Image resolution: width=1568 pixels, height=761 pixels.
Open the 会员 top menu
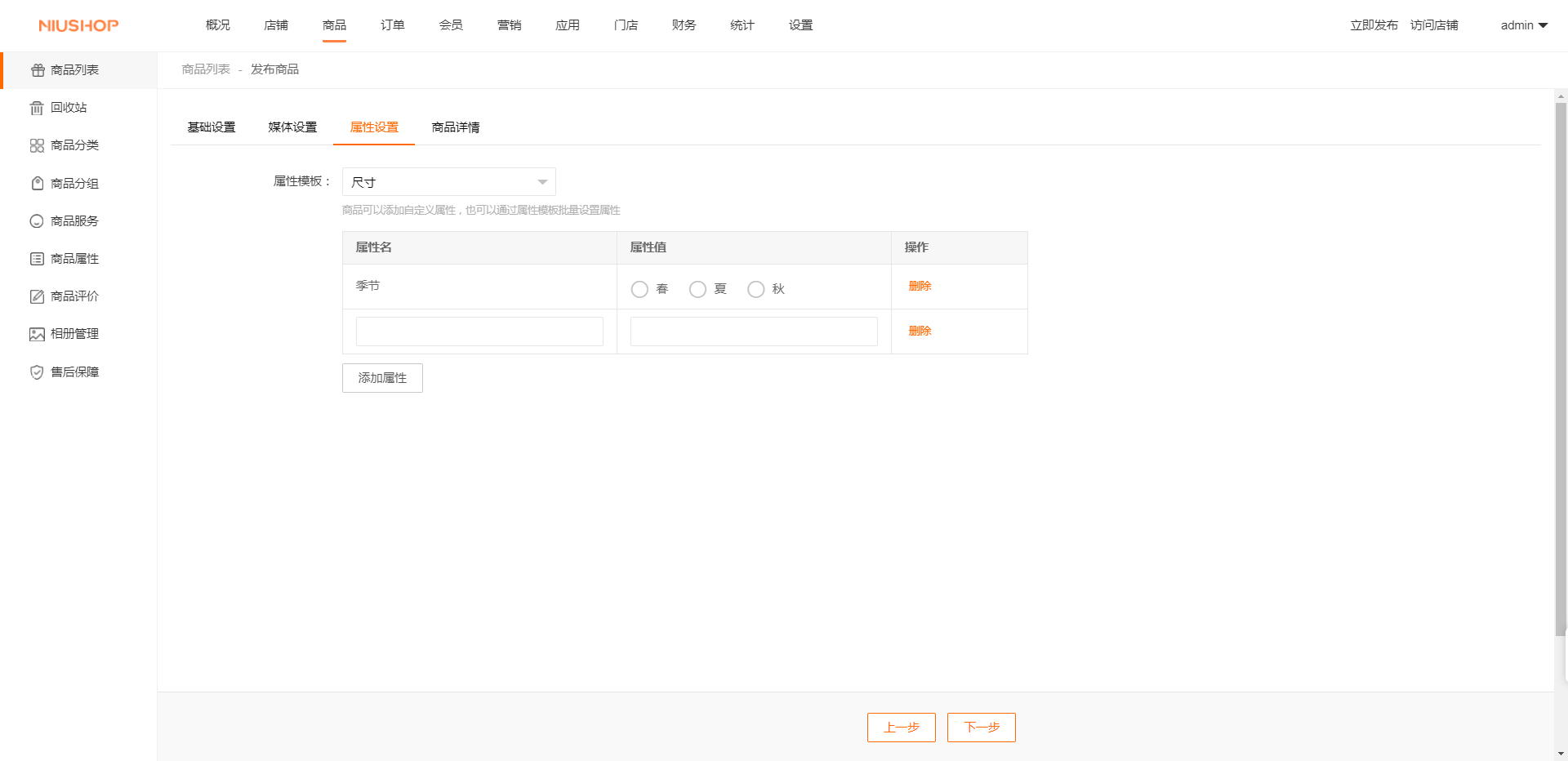click(451, 25)
